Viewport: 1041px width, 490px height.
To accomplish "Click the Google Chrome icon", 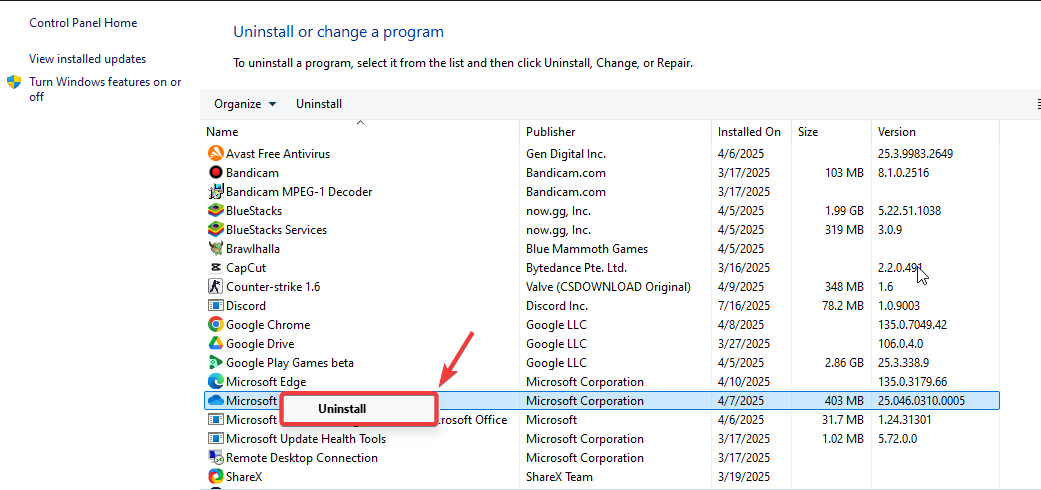I will click(x=215, y=325).
